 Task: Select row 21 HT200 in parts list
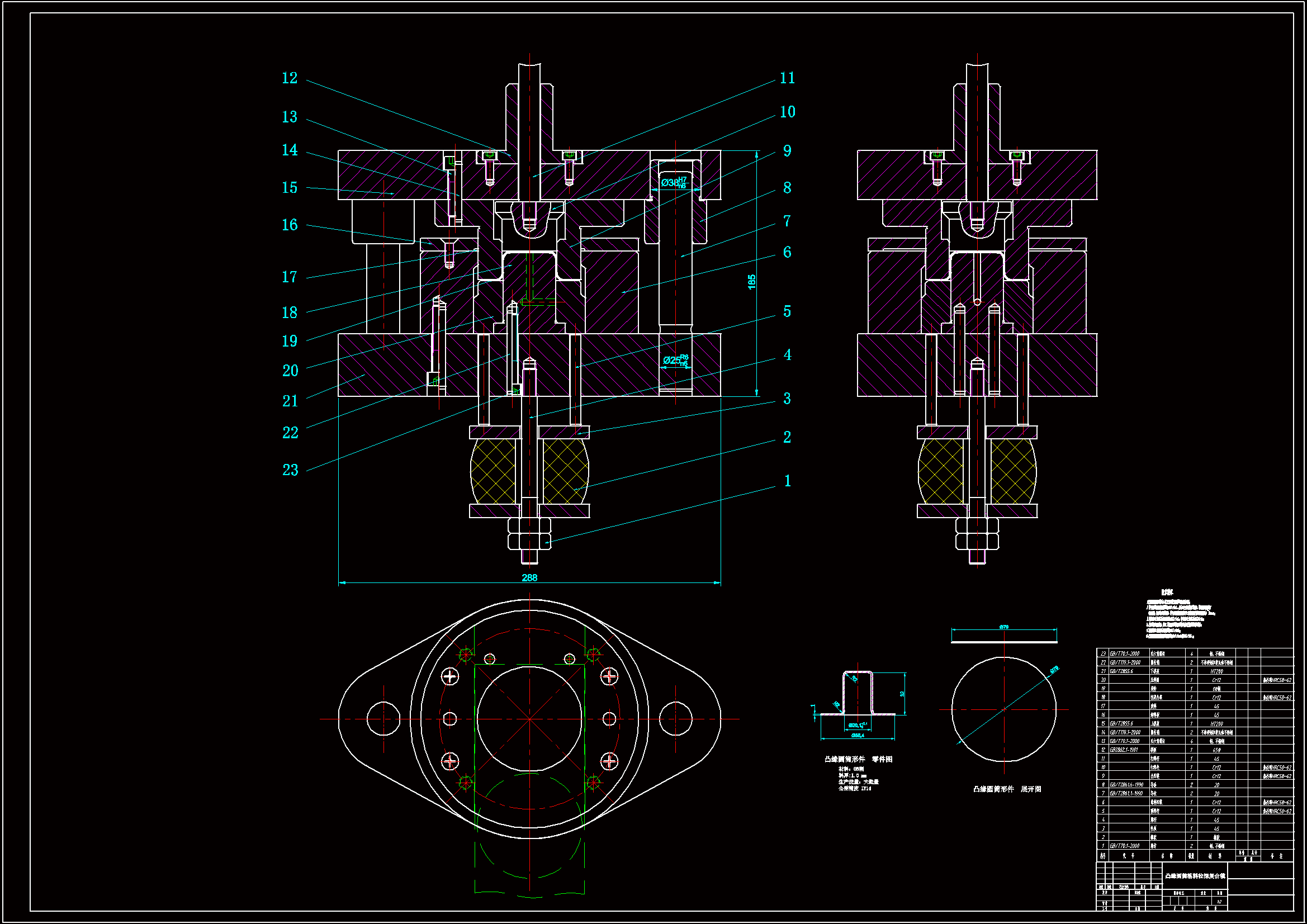coord(1216,671)
